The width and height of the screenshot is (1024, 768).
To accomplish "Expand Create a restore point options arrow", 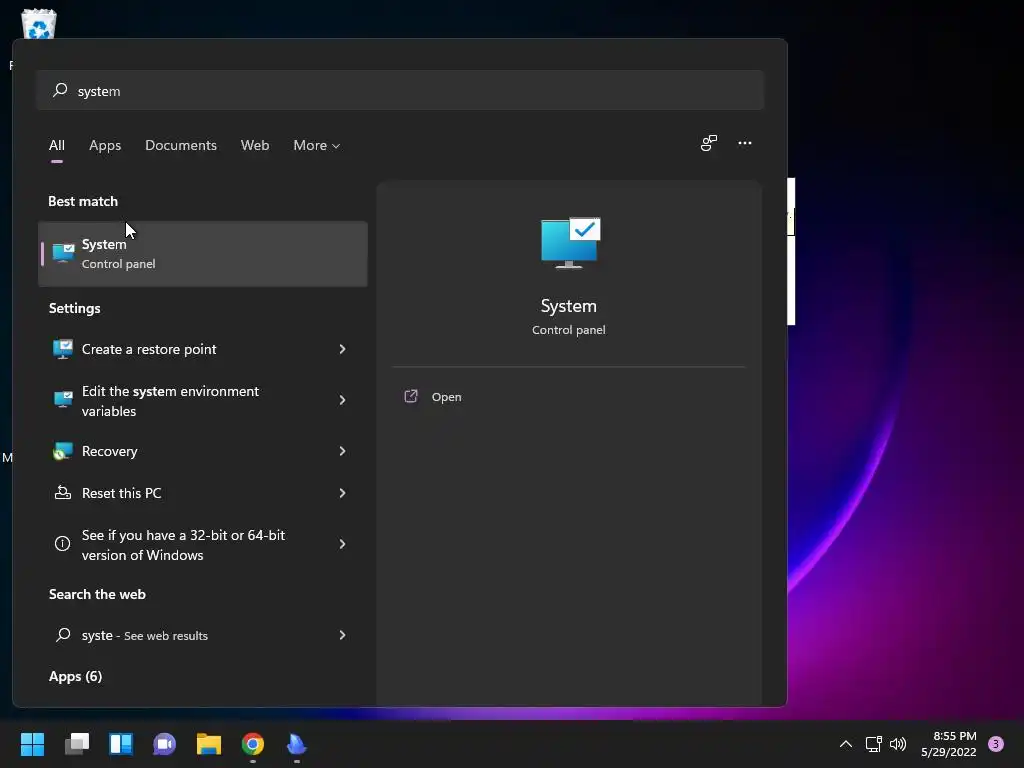I will [x=342, y=349].
